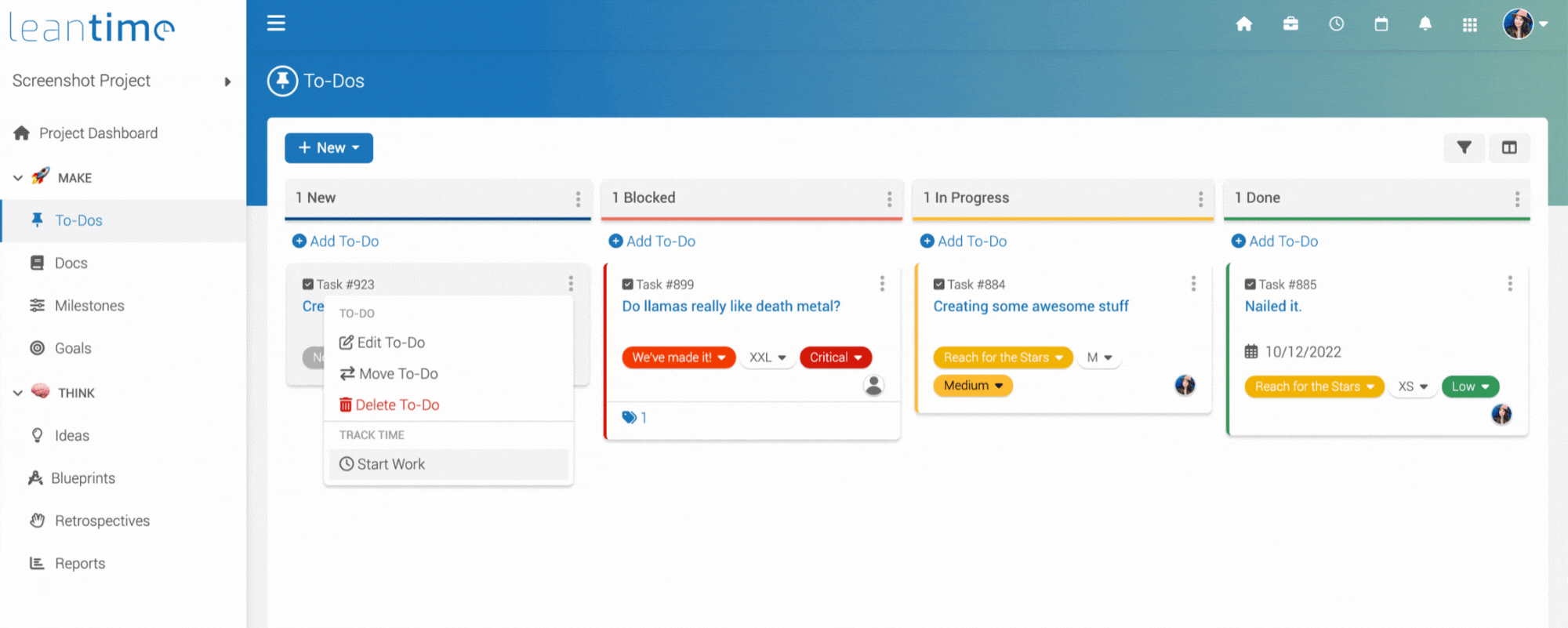Open the New dropdown button
1568x628 pixels.
click(x=328, y=147)
